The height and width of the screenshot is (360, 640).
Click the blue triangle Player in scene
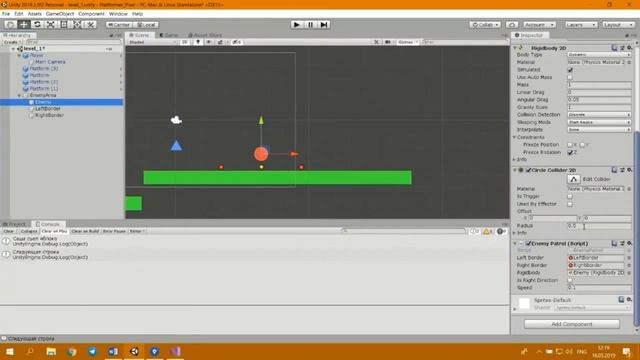coord(176,146)
